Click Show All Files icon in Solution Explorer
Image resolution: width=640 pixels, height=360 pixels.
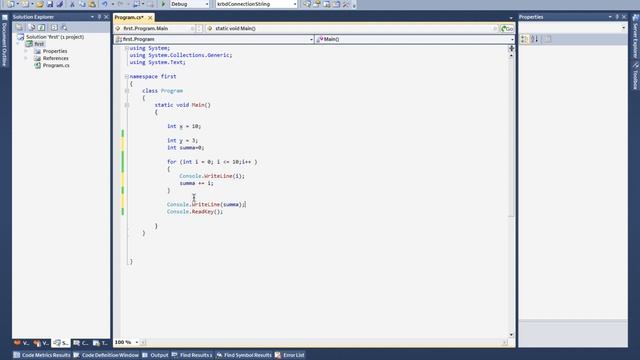coord(31,27)
